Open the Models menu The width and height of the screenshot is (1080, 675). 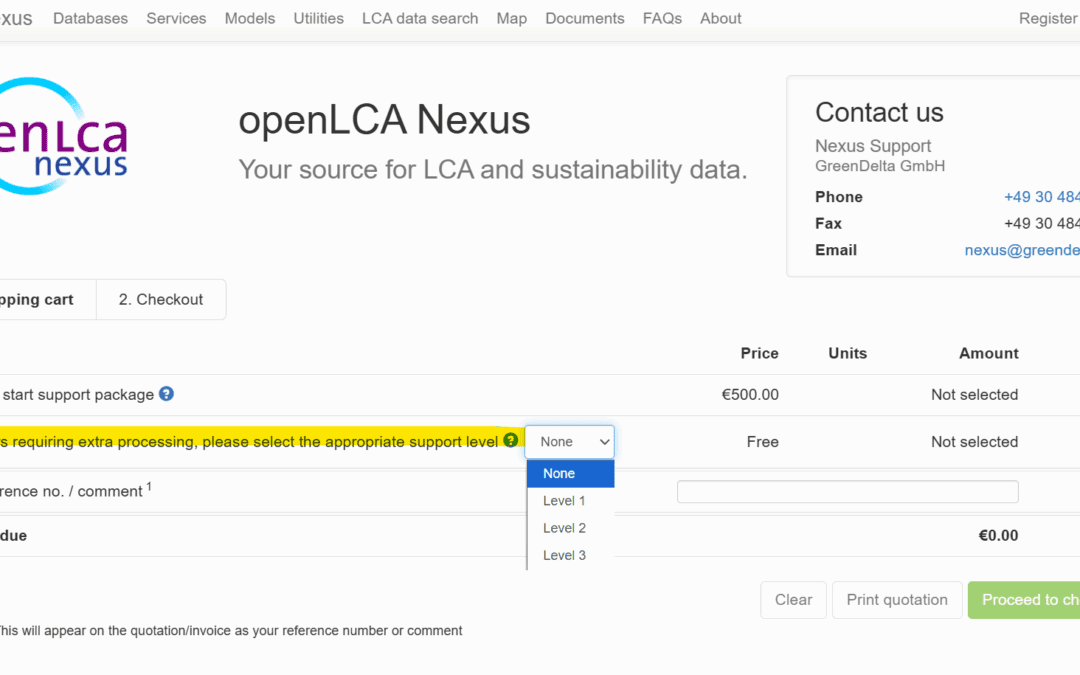pos(250,19)
